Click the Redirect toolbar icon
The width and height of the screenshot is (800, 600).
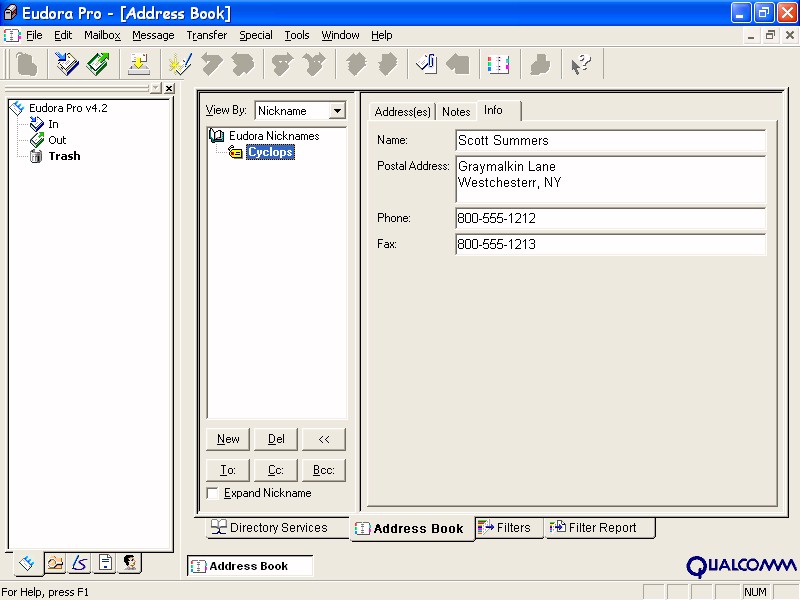click(314, 64)
